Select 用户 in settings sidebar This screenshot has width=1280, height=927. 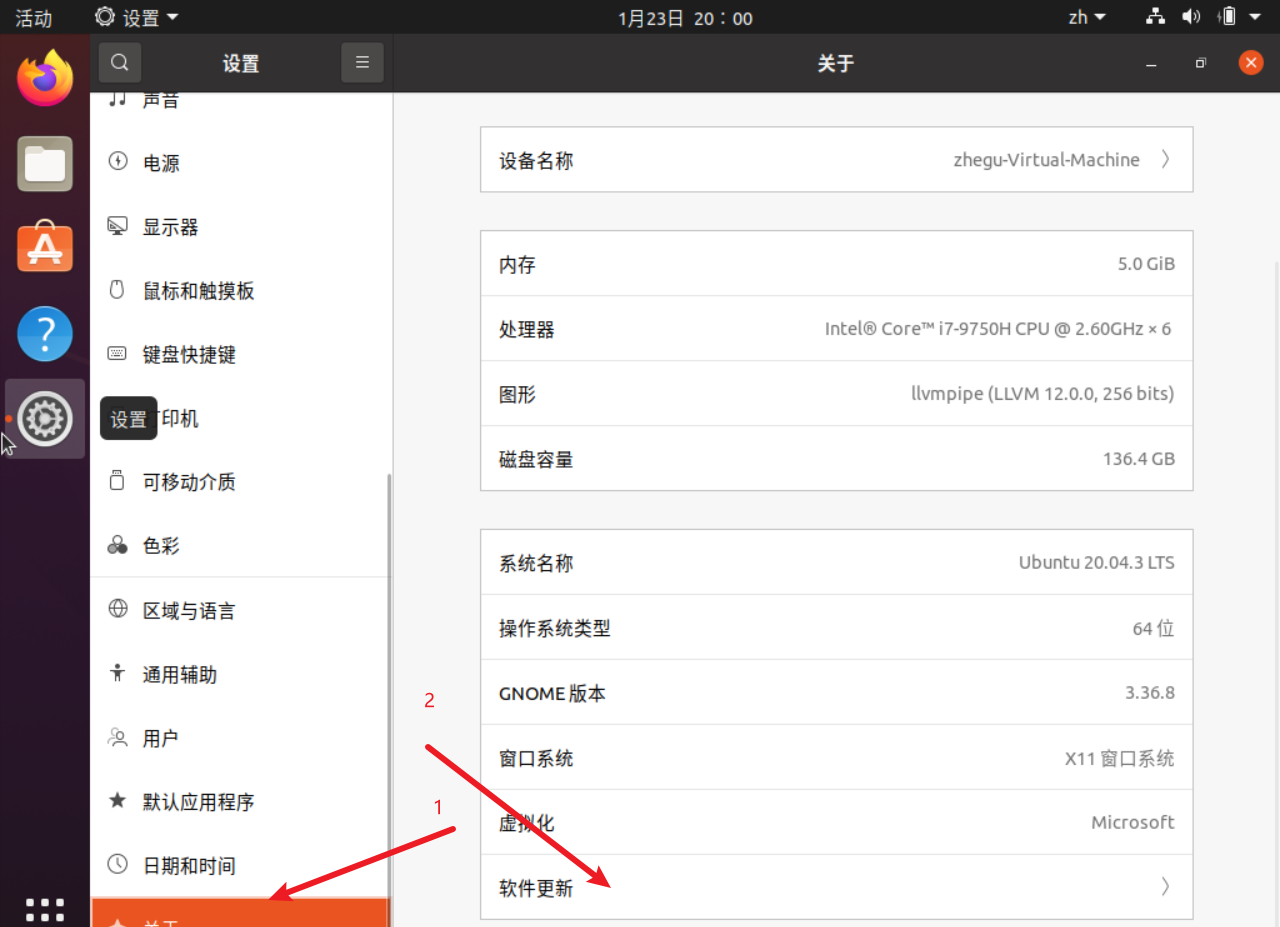coord(240,738)
